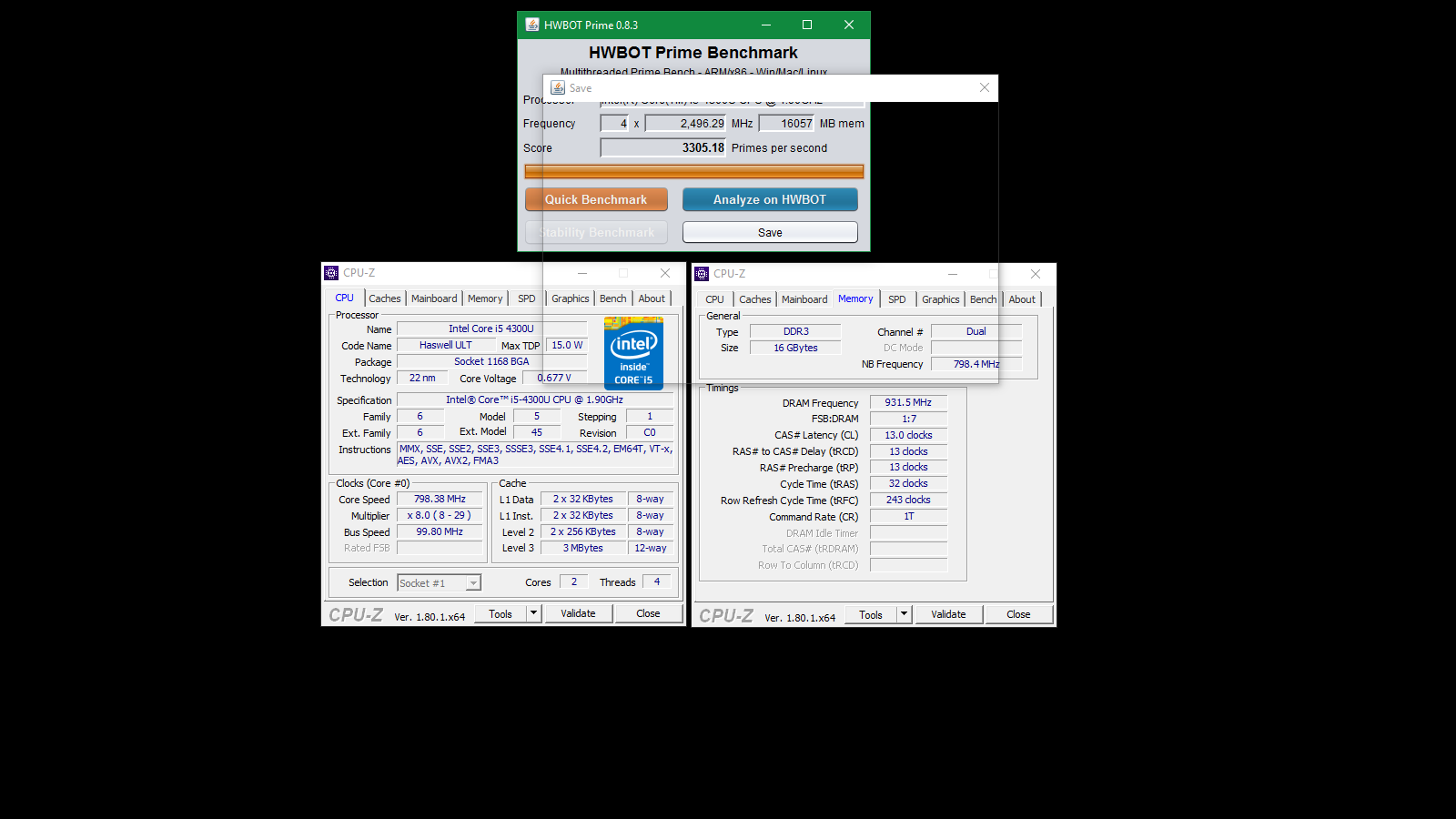Click the Core Speed value 798.38 MHz

pos(440,499)
